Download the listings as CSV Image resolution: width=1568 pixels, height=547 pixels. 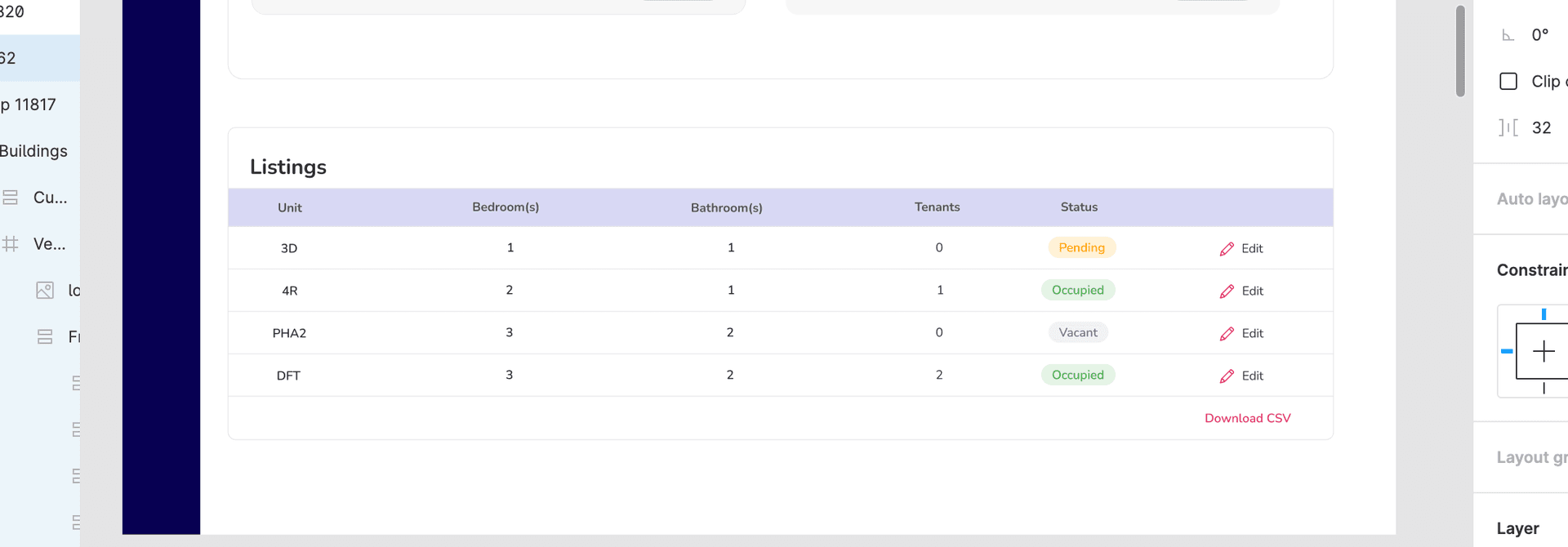pyautogui.click(x=1247, y=418)
